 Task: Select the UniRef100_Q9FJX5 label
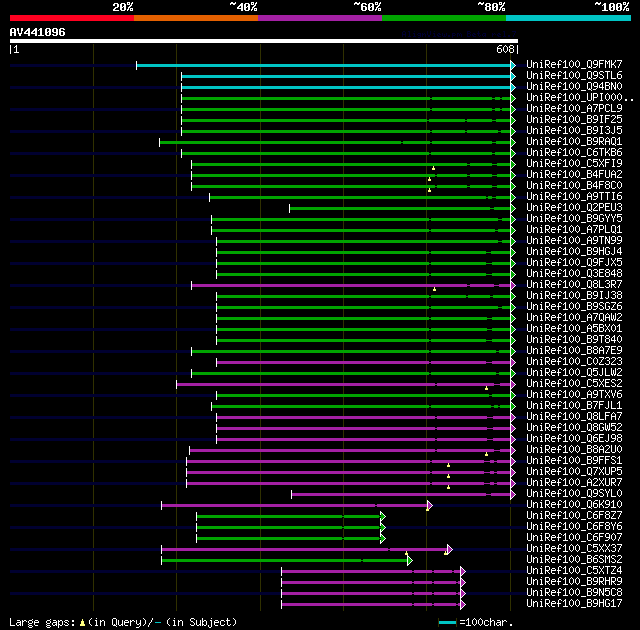click(574, 263)
